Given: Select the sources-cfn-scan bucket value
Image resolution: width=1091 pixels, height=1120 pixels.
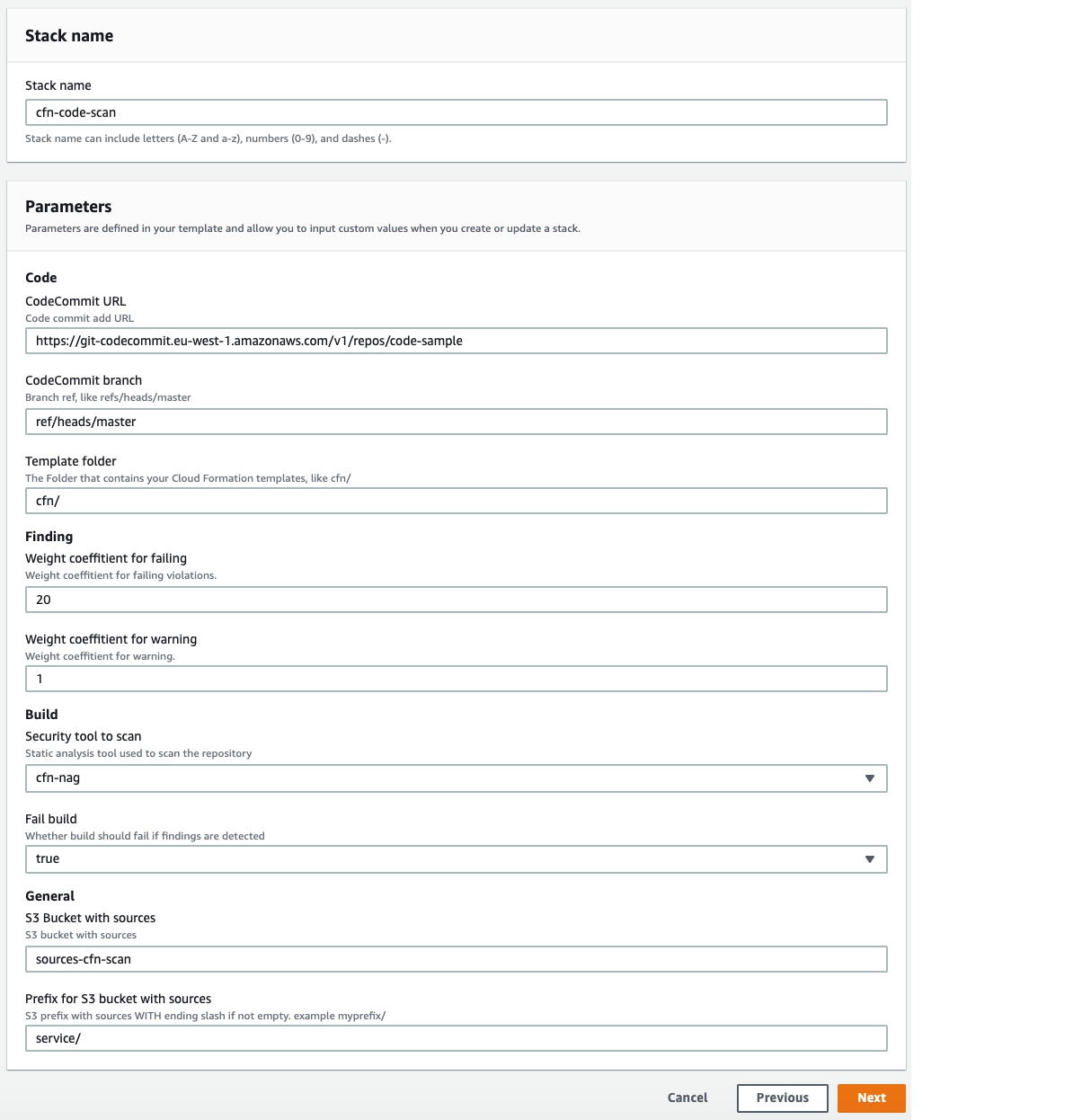Looking at the screenshot, I should (x=82, y=959).
